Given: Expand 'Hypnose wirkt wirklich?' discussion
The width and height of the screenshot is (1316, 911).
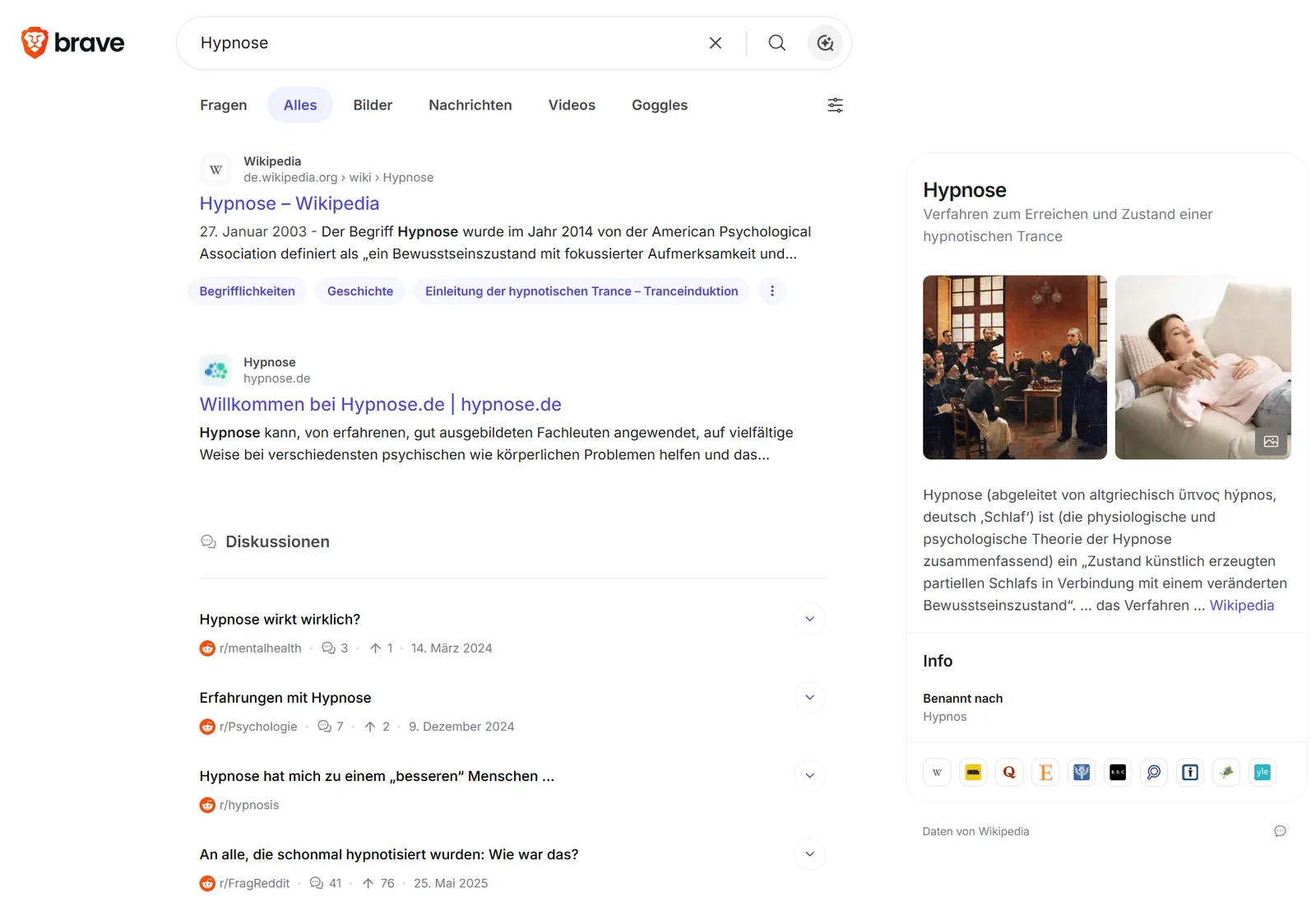Looking at the screenshot, I should (809, 619).
